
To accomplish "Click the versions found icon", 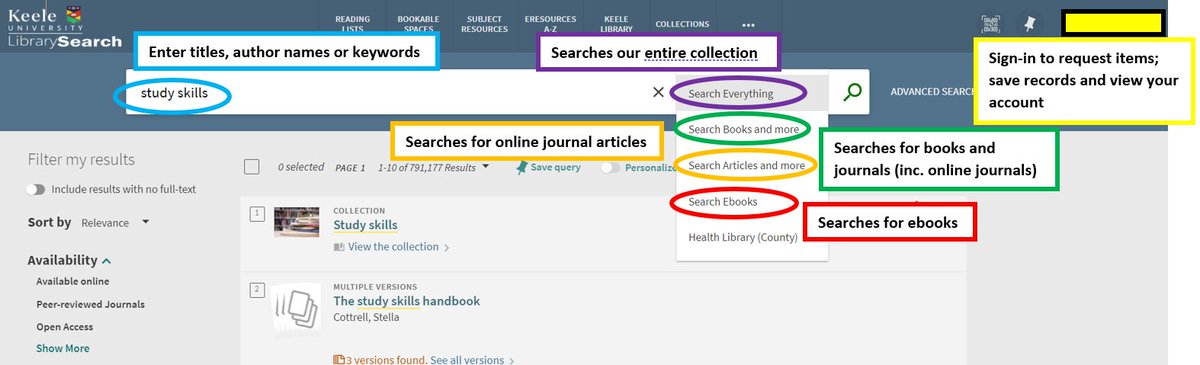I will pos(338,359).
